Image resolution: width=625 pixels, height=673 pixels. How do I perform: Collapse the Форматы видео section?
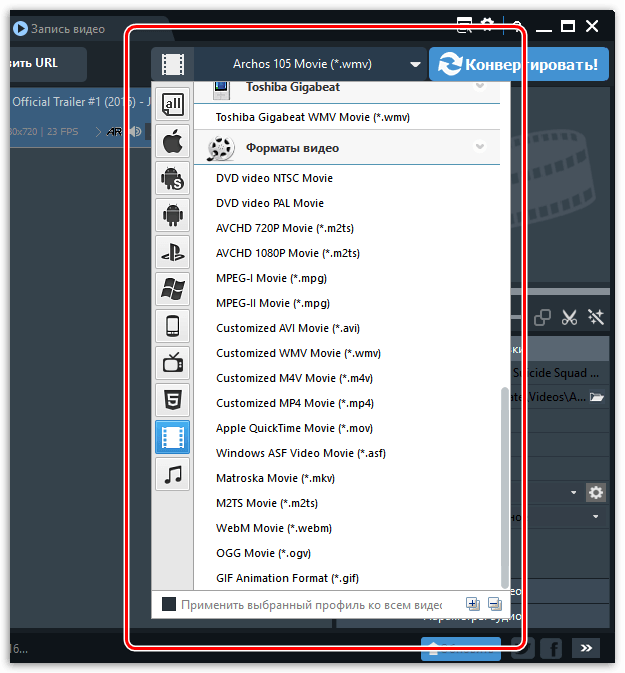click(x=479, y=147)
